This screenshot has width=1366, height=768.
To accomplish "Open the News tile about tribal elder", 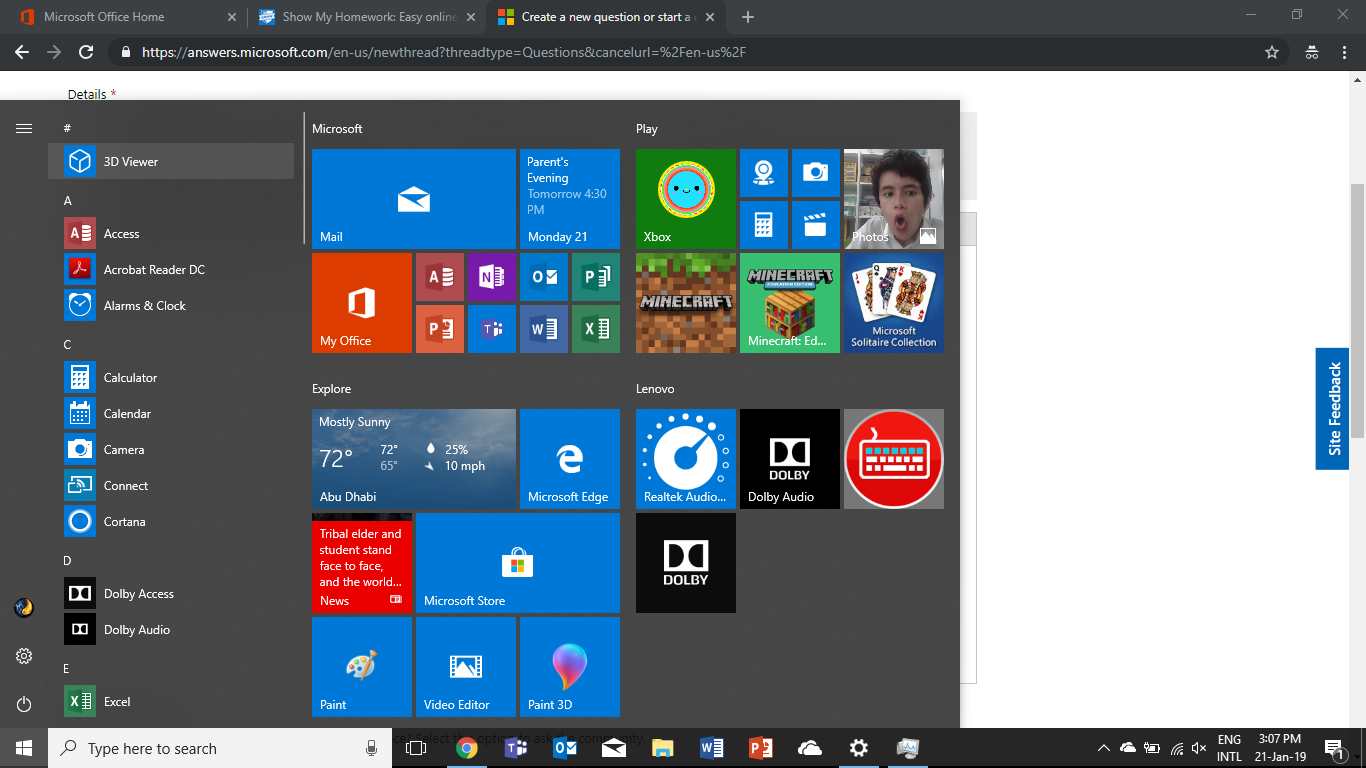I will [362, 563].
